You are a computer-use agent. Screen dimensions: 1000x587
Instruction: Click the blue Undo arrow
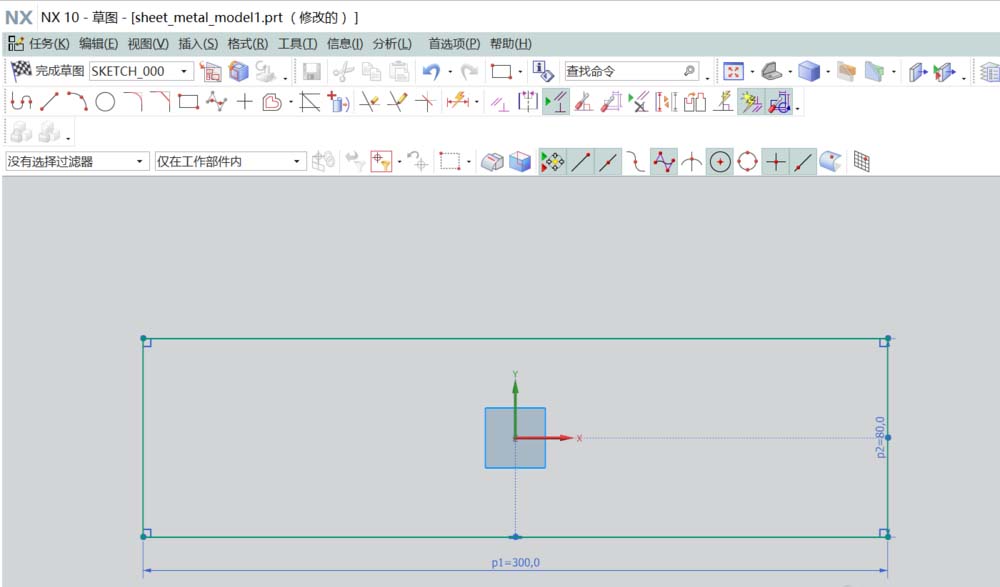[431, 71]
